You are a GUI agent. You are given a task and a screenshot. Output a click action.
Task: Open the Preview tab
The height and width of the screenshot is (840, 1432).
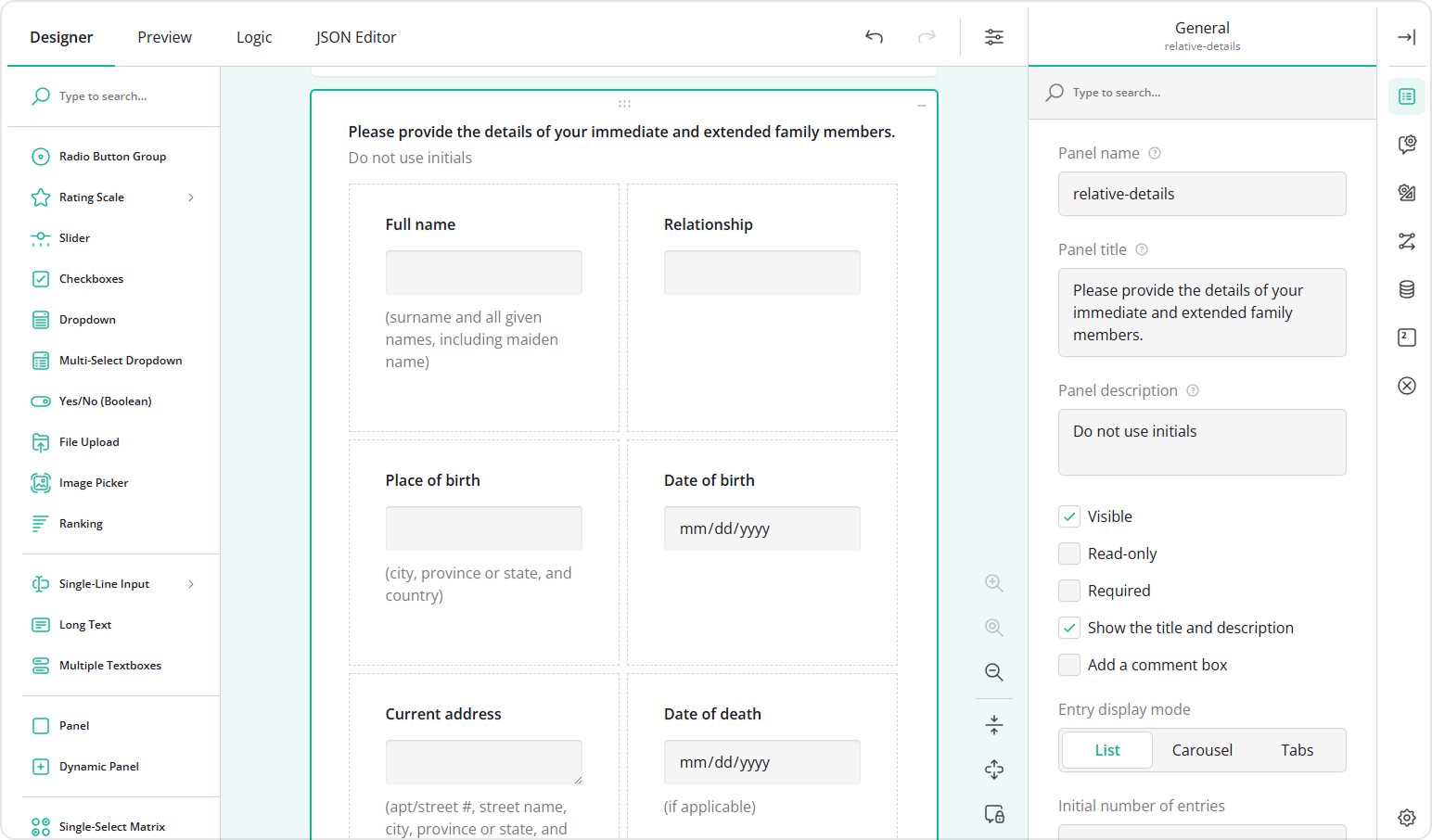click(x=164, y=37)
